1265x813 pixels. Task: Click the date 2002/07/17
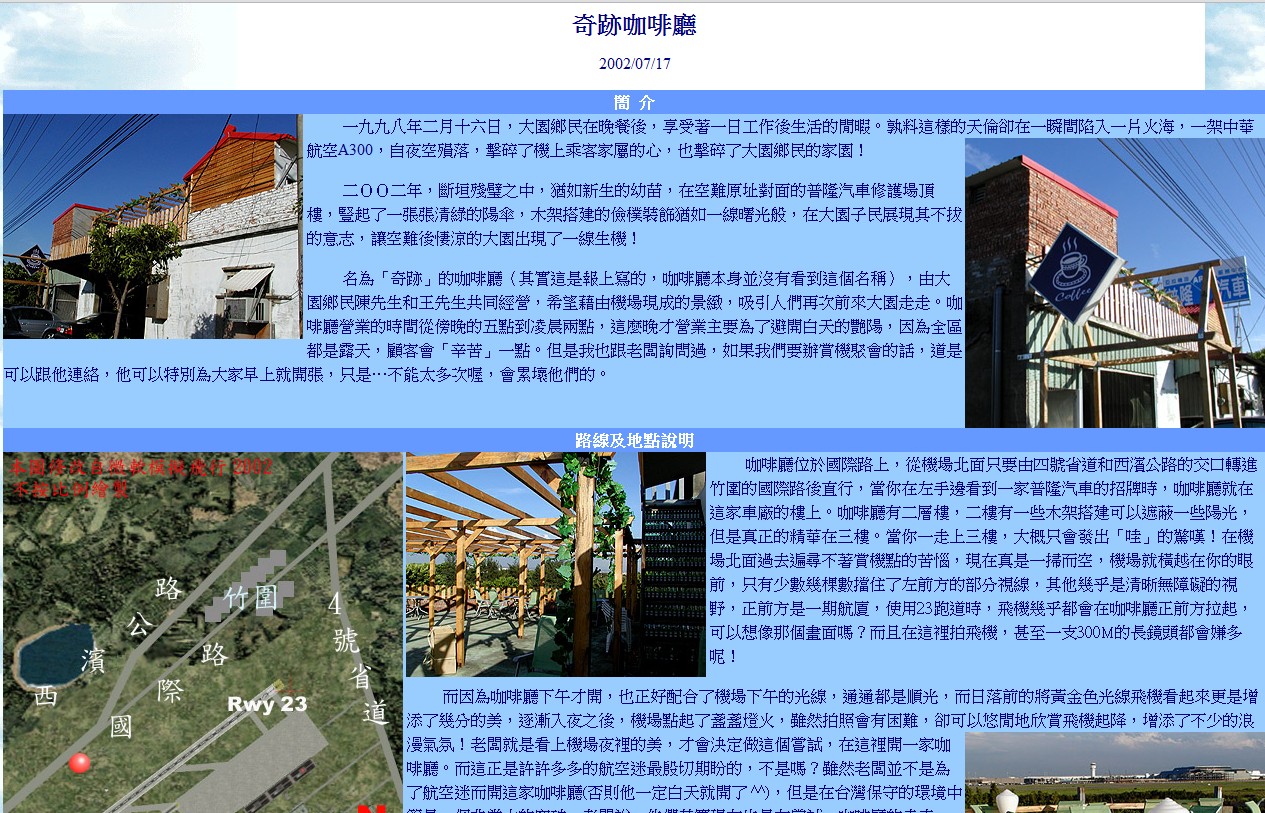(x=634, y=63)
